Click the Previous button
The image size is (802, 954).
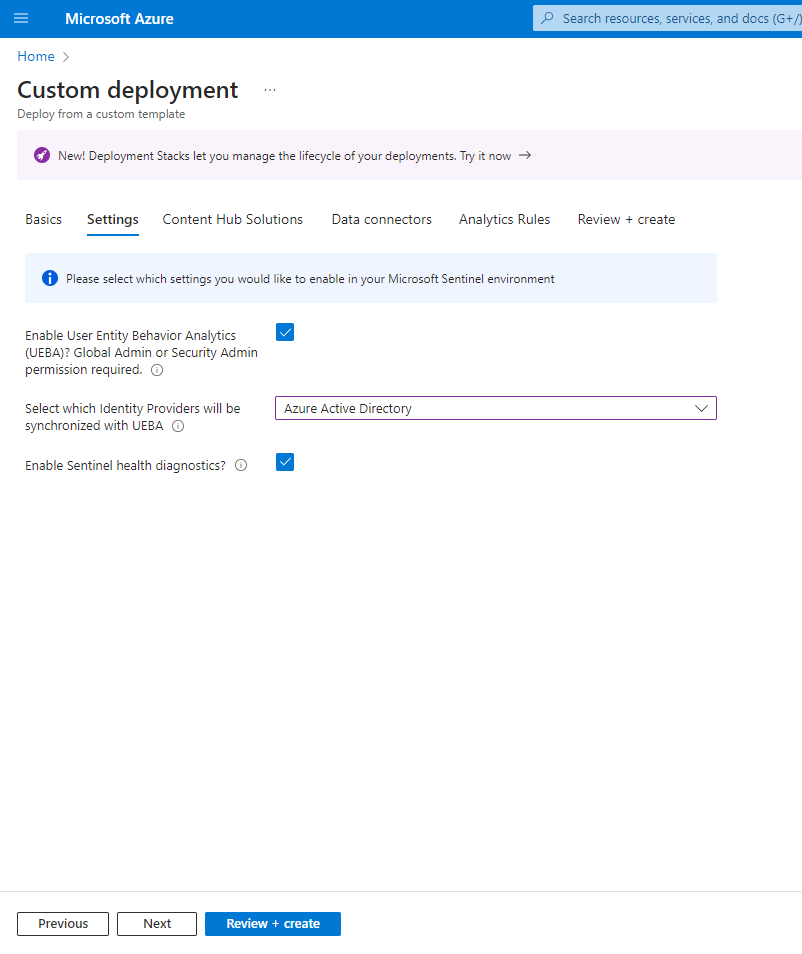63,924
